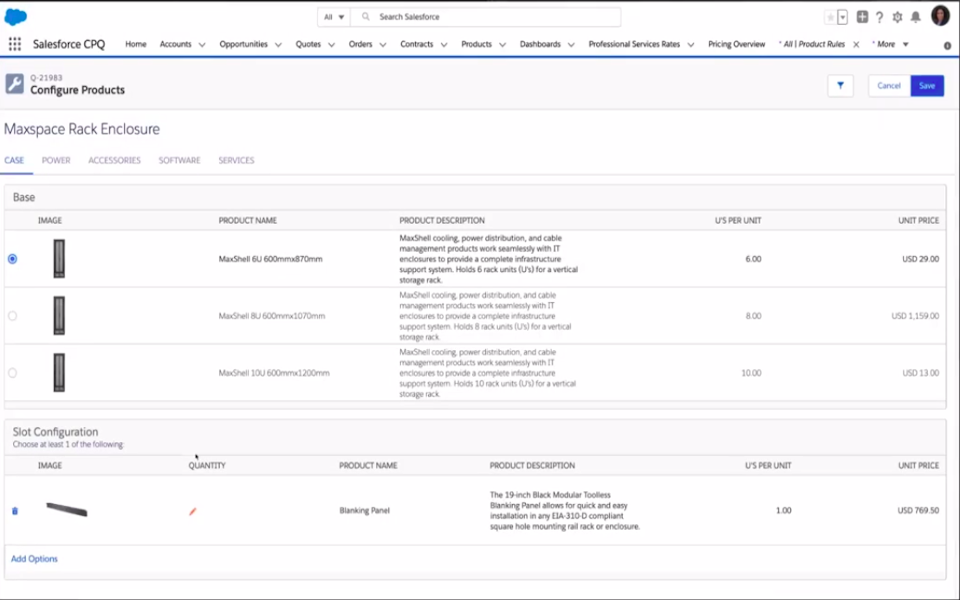This screenshot has width=960, height=600.
Task: Edit Blanking Panel quantity with pencil icon
Action: coord(192,511)
